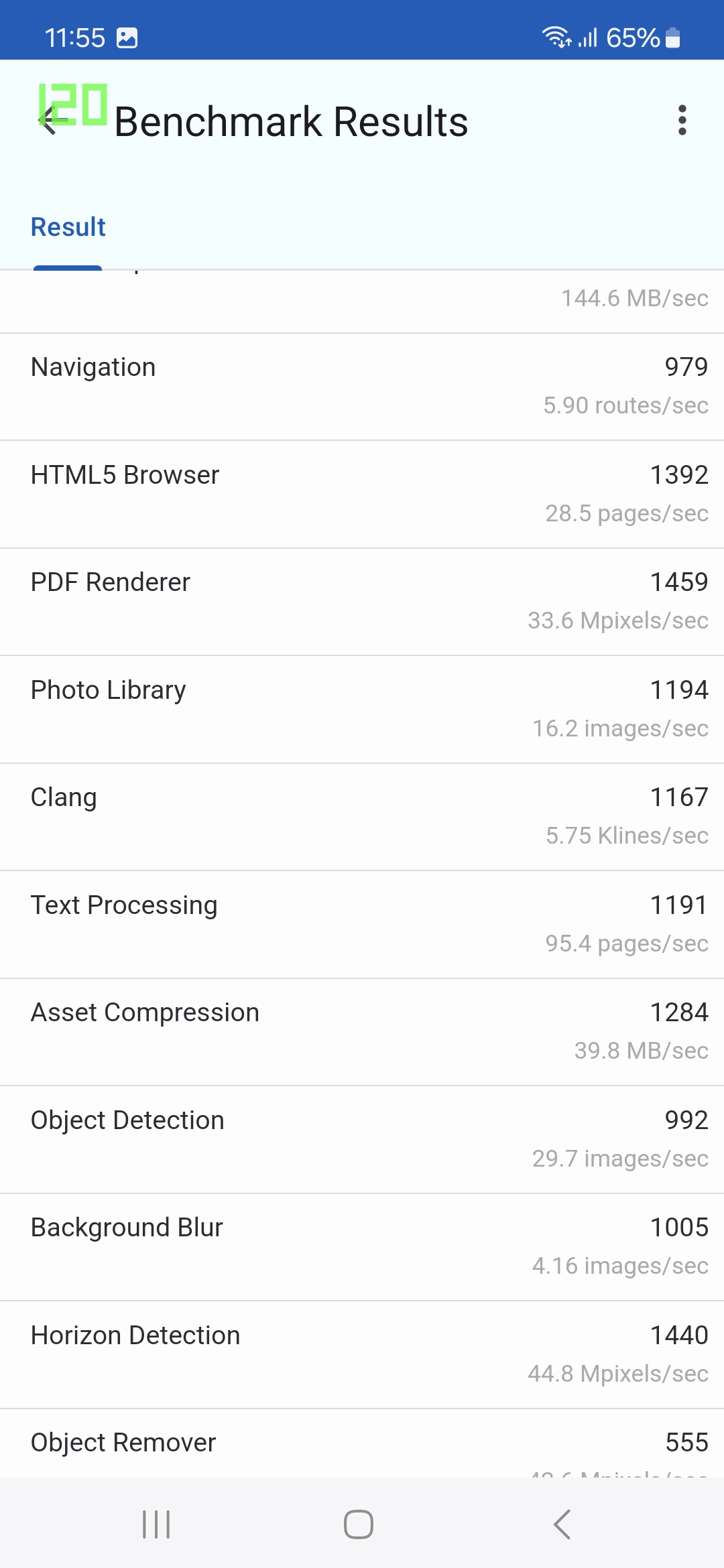Tap the Clang benchmark row
This screenshot has width=724, height=1568.
coord(362,817)
